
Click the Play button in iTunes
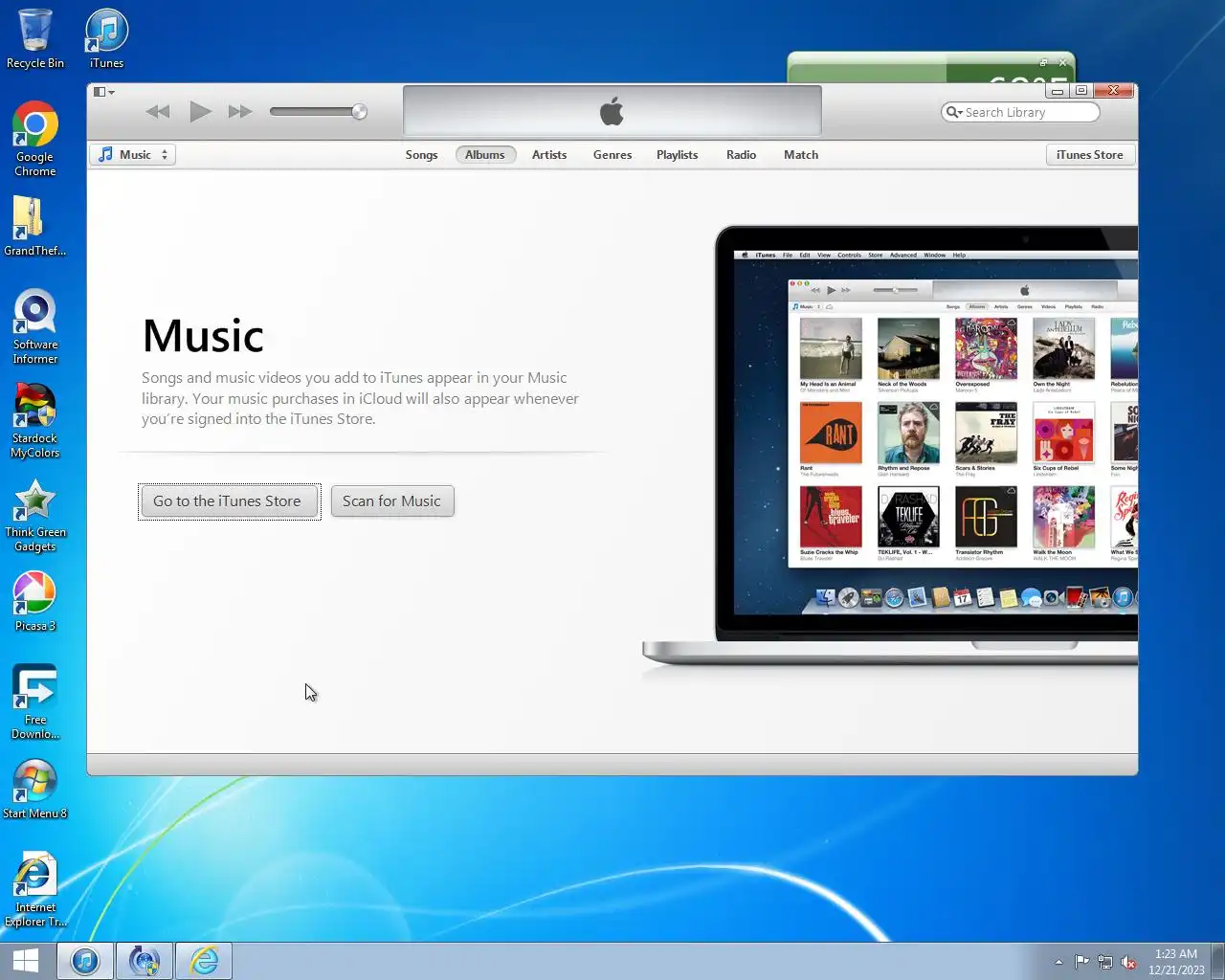pyautogui.click(x=200, y=112)
